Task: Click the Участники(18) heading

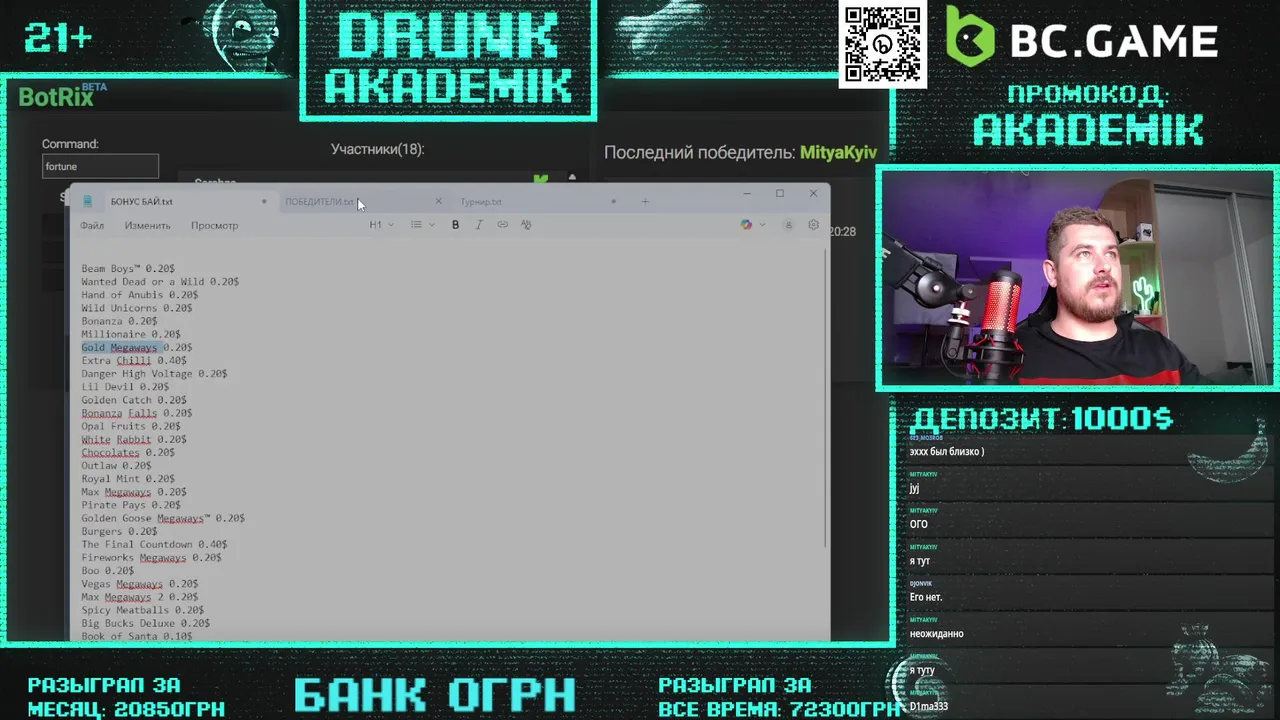Action: coord(377,149)
